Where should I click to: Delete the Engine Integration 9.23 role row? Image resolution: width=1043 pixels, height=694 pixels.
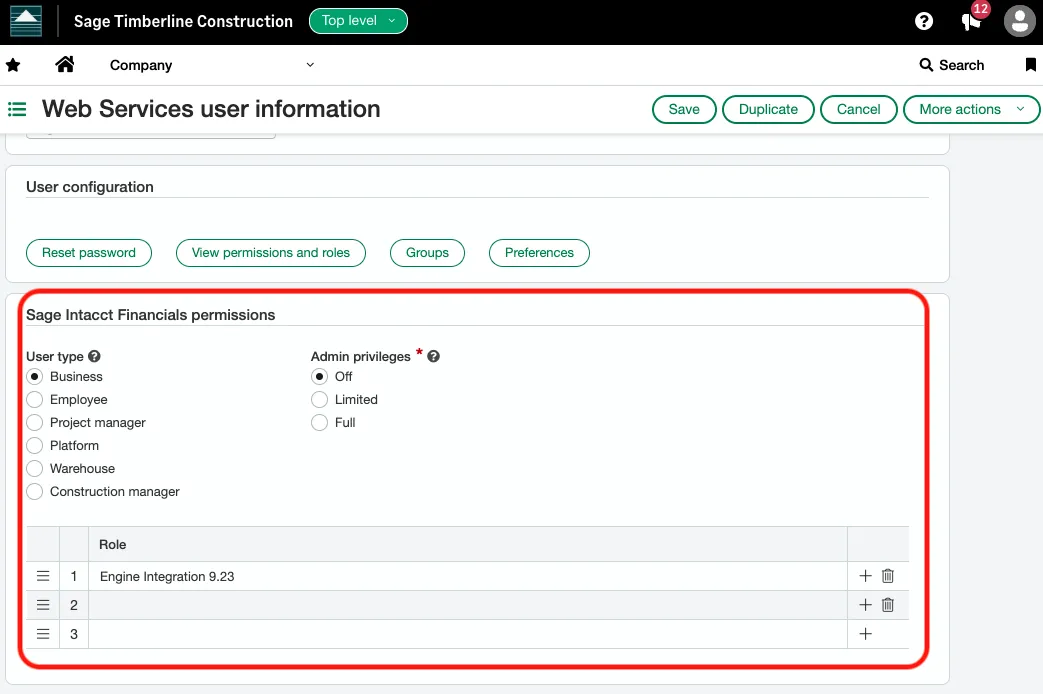[x=888, y=576]
